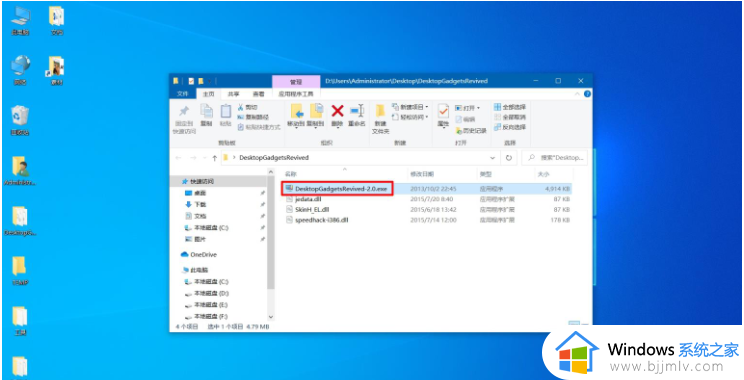Click the Up one level arrow

coord(214,158)
